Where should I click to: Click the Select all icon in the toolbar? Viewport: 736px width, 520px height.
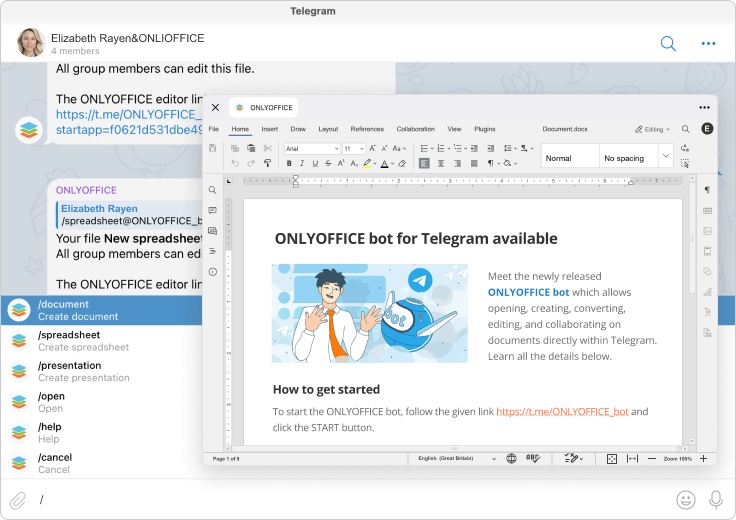click(x=685, y=163)
